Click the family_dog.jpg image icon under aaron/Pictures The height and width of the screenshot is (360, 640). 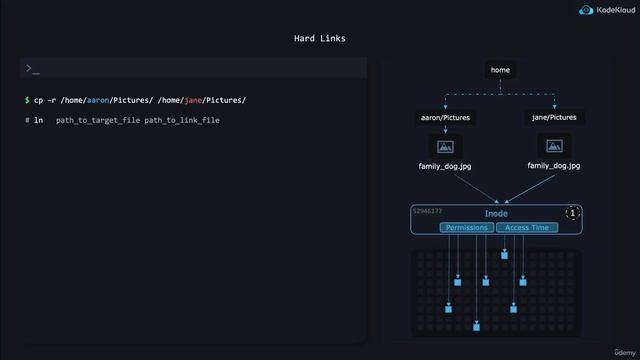[445, 147]
